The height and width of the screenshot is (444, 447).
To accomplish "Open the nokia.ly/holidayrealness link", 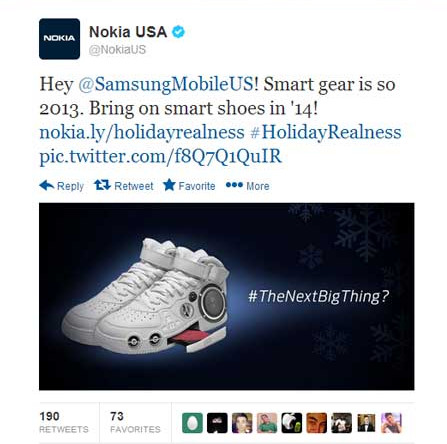I will pyautogui.click(x=142, y=132).
